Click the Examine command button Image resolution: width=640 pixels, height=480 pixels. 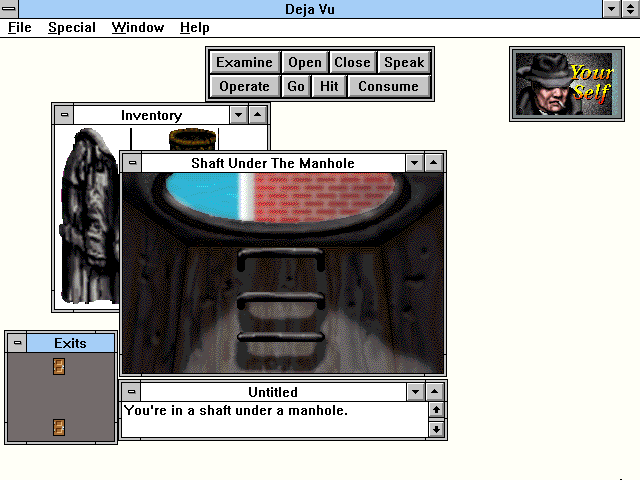[244, 62]
